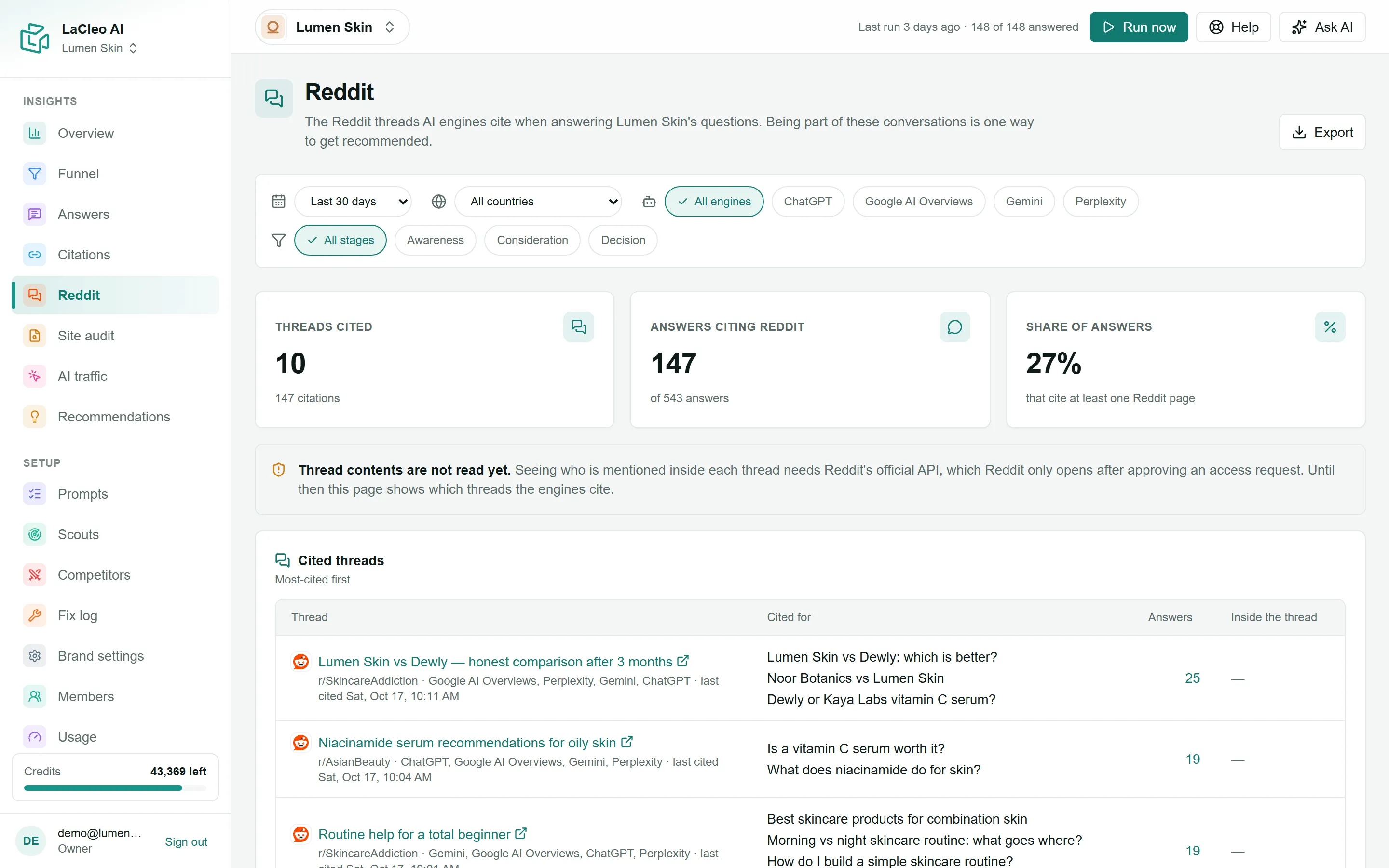Viewport: 1389px width, 868px height.
Task: Click the Sign out link
Action: pyautogui.click(x=186, y=841)
